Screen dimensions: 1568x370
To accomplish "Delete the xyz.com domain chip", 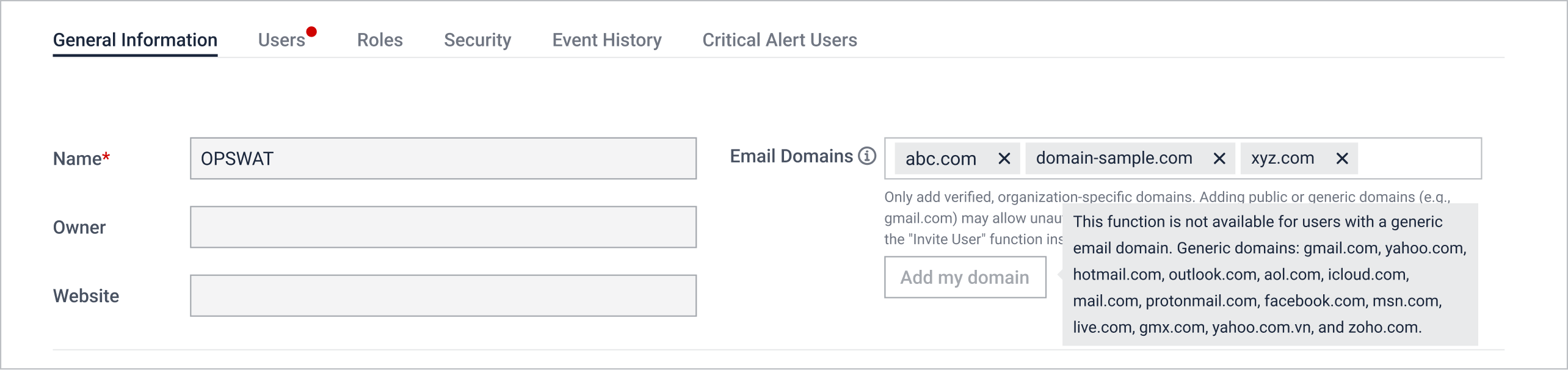I will 1342,159.
